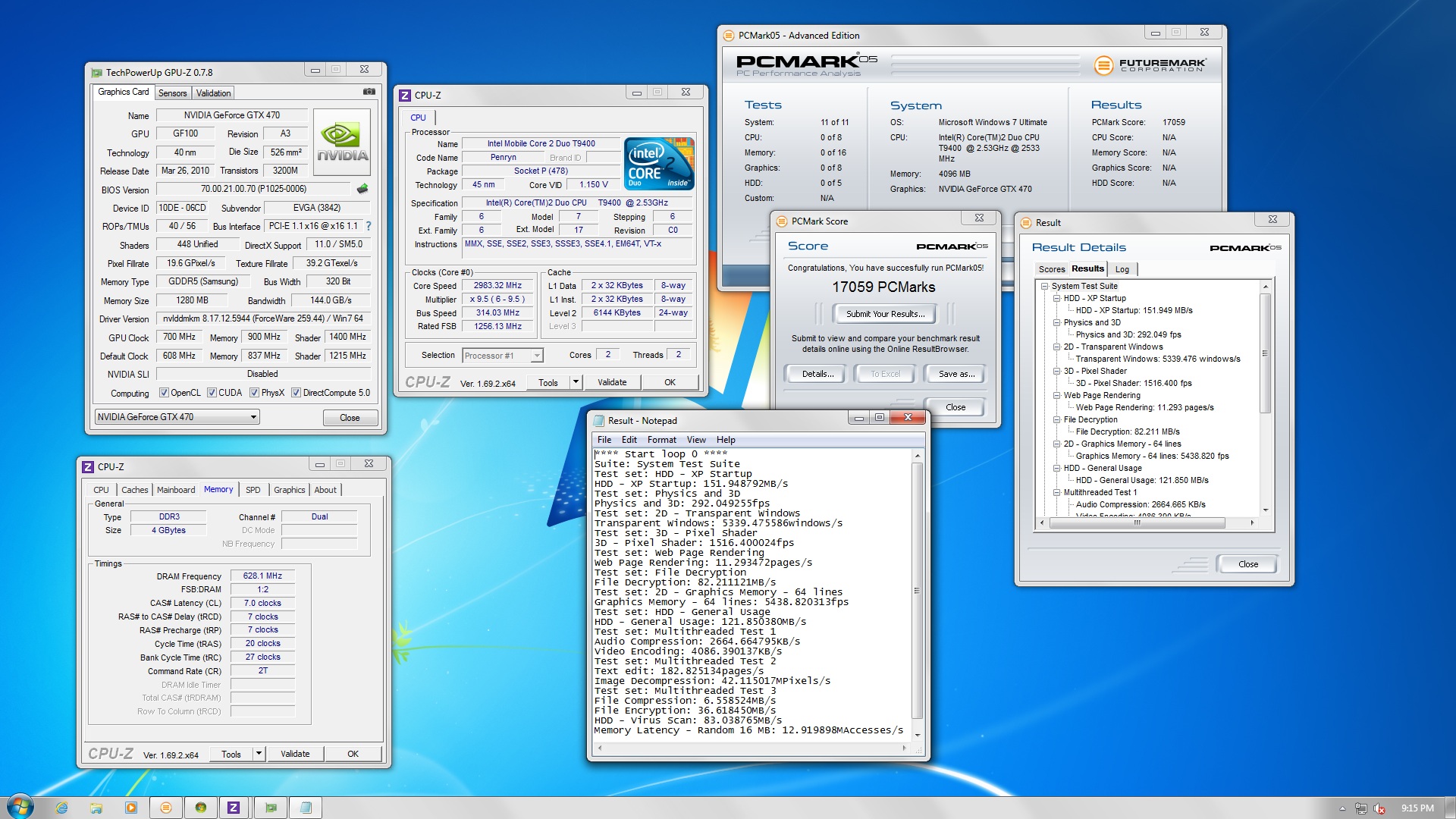This screenshot has height=819, width=1456.
Task: Collapse the File Decryption node
Action: (x=1057, y=420)
